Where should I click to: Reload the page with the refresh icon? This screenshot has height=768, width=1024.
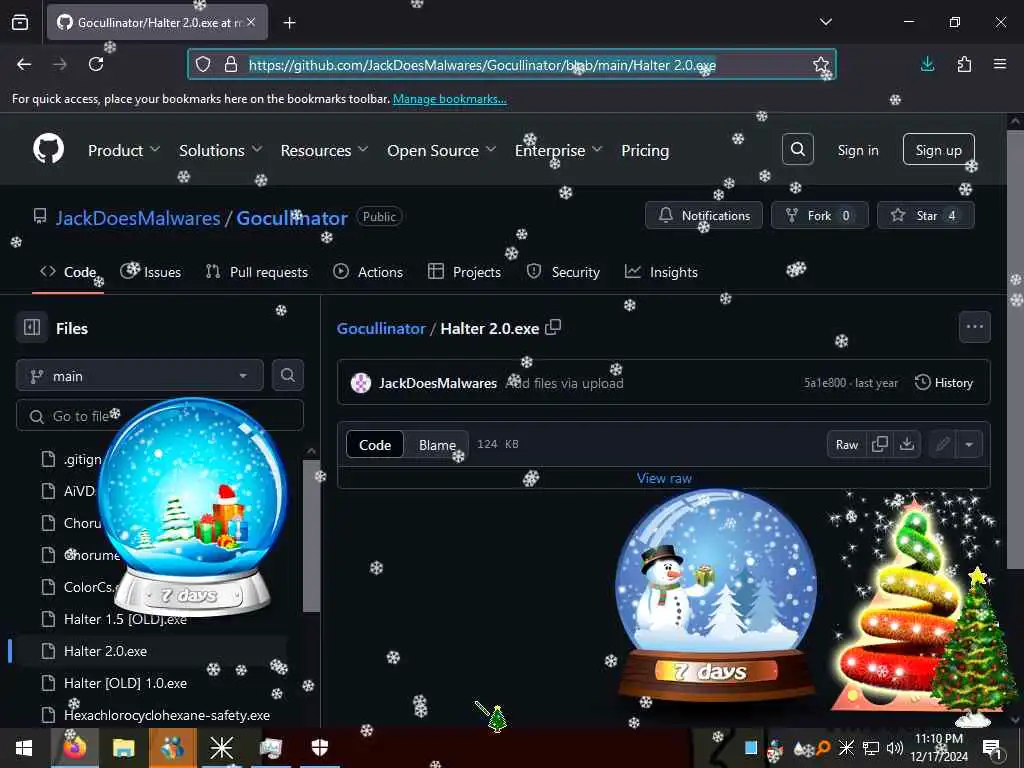(x=96, y=64)
